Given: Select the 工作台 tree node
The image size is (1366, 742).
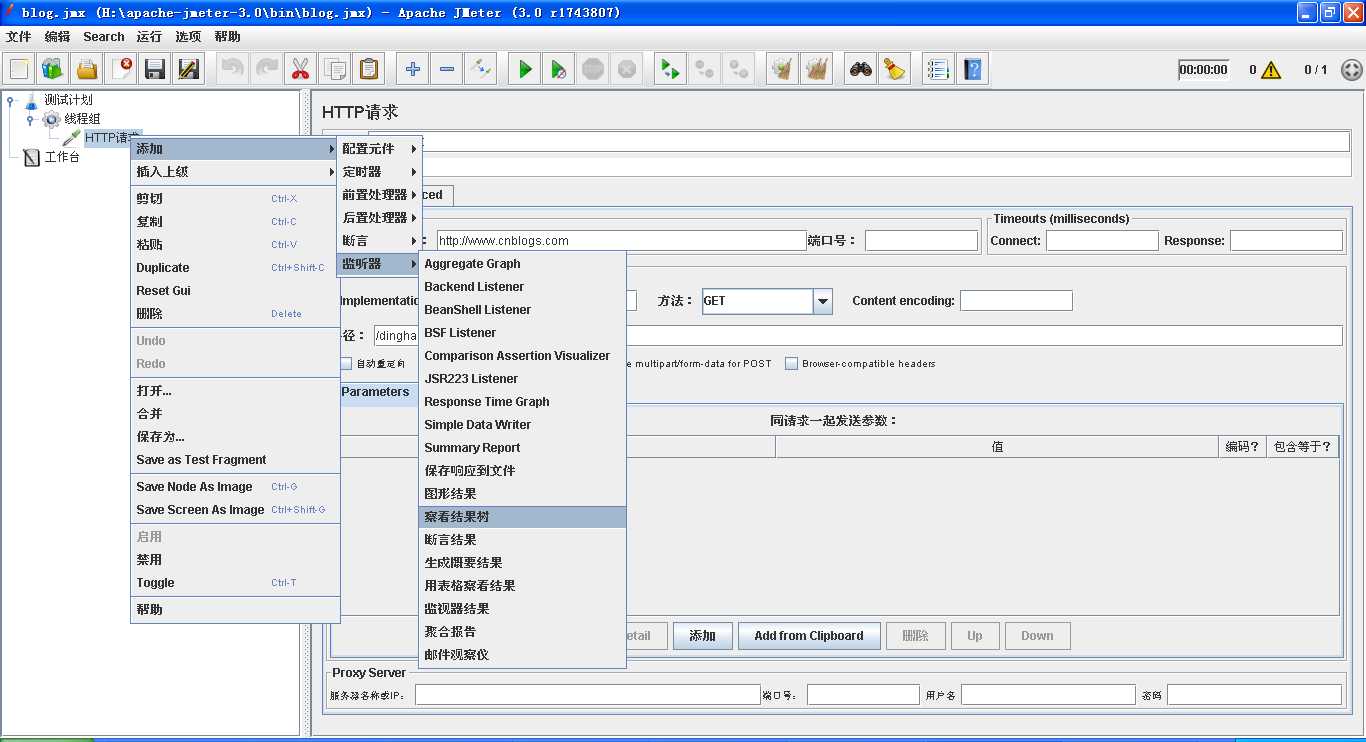Looking at the screenshot, I should [62, 157].
